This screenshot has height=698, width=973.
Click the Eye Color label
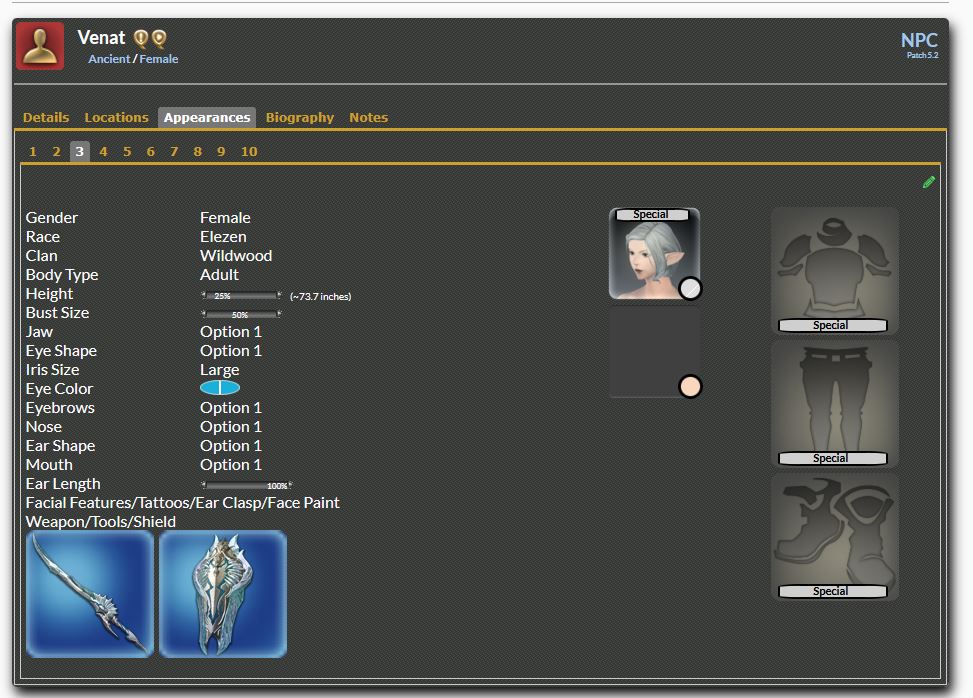(x=59, y=389)
